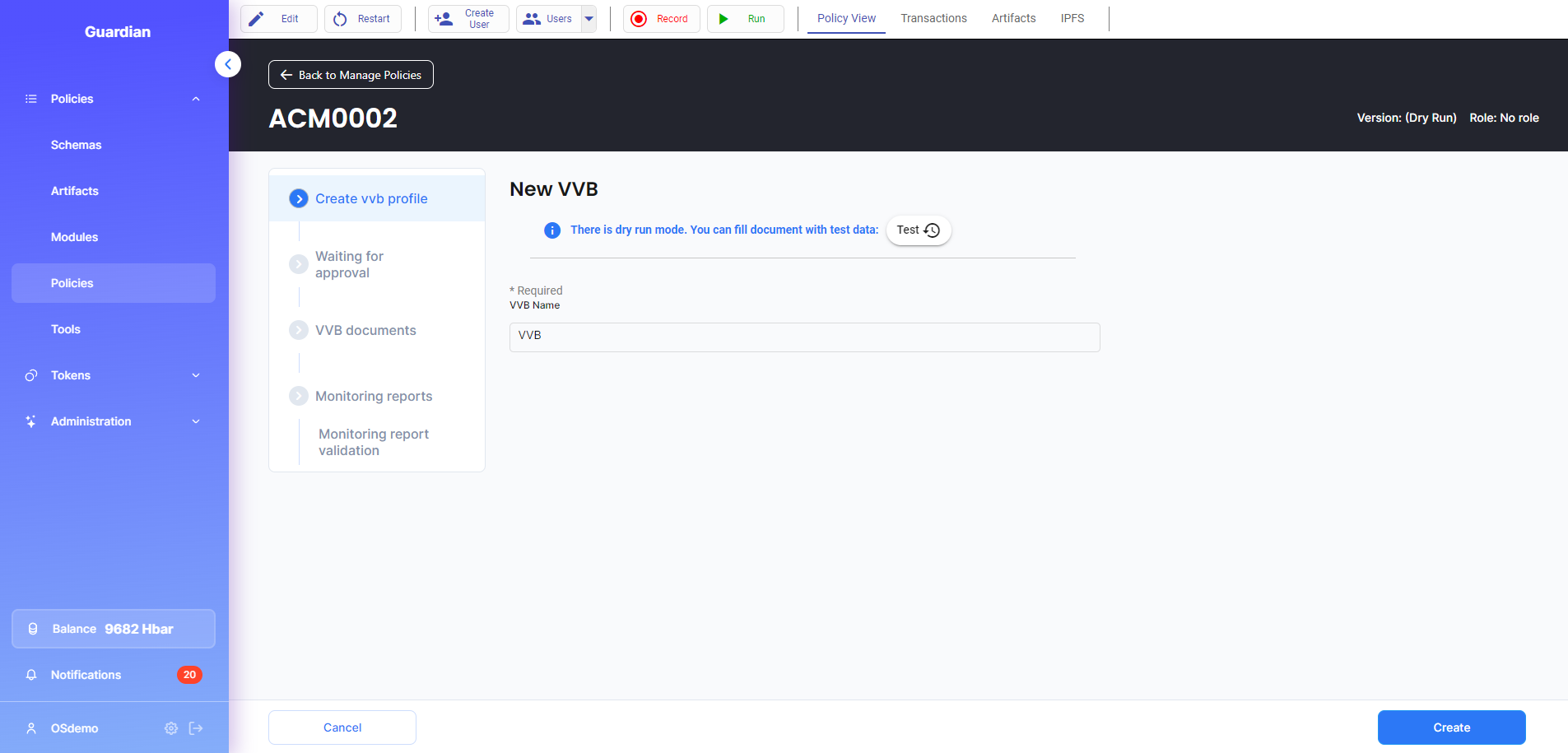Expand the Administration sidebar section
Image resolution: width=1568 pixels, height=753 pixels.
coord(196,421)
